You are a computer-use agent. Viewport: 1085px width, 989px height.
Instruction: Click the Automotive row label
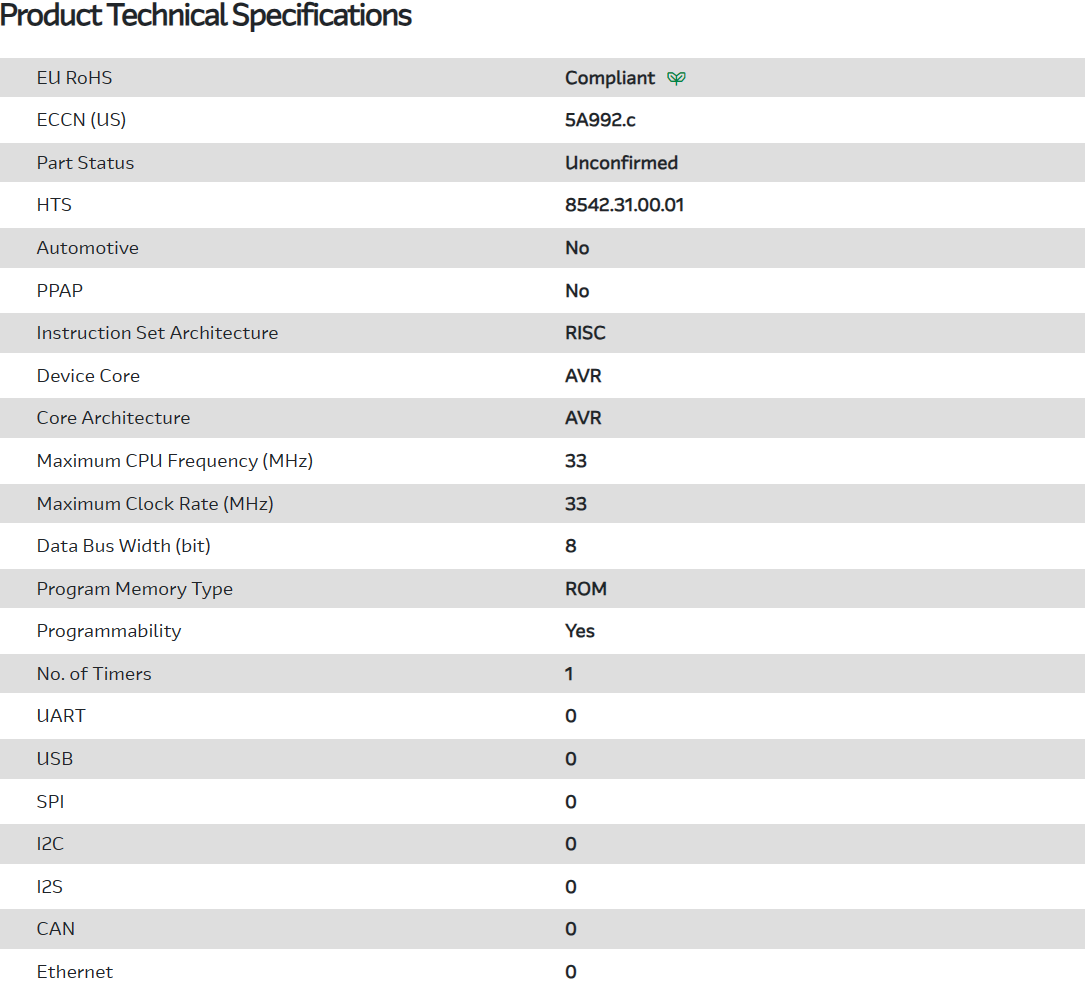click(88, 248)
